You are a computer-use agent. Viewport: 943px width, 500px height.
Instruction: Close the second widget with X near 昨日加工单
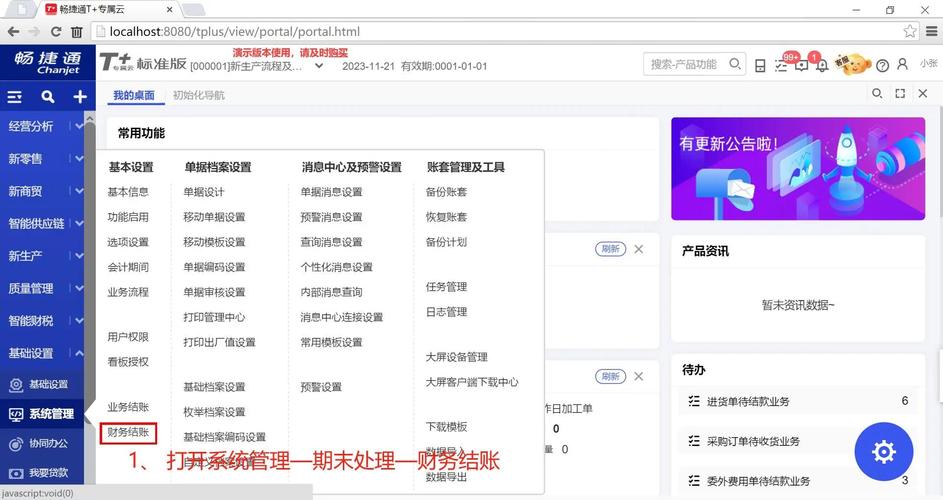tap(639, 376)
